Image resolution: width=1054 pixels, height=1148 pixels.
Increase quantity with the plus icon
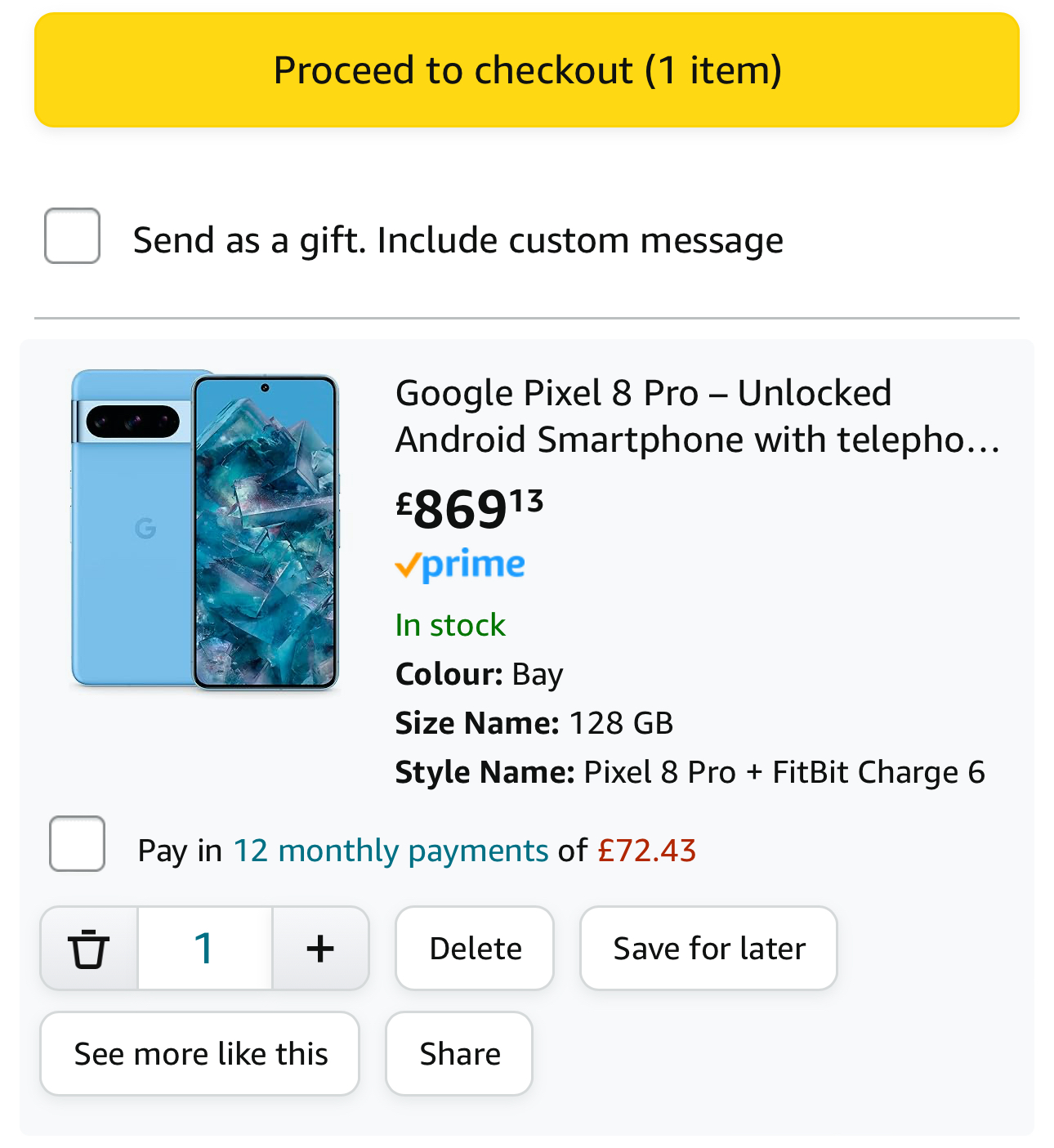tap(320, 949)
